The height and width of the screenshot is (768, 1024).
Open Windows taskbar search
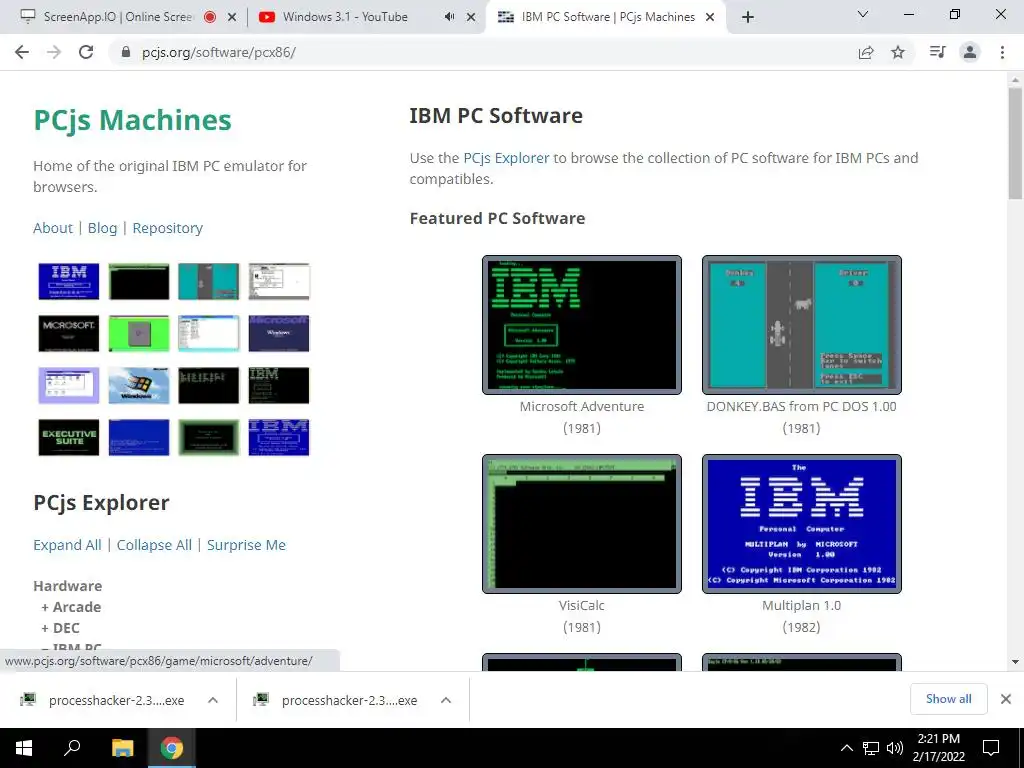72,748
